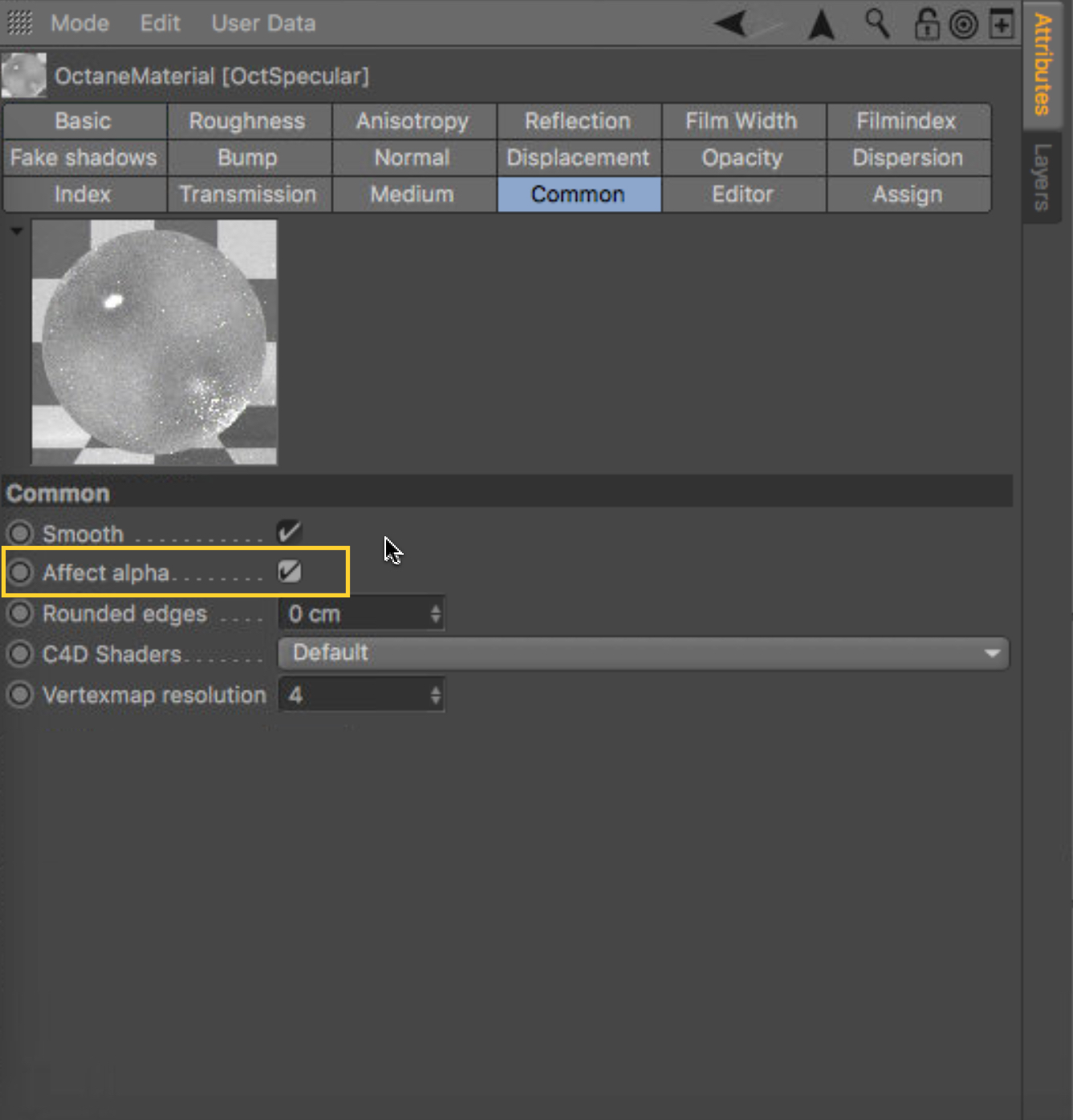This screenshot has width=1073, height=1120.
Task: Select the Transmission tab
Action: coord(248,194)
